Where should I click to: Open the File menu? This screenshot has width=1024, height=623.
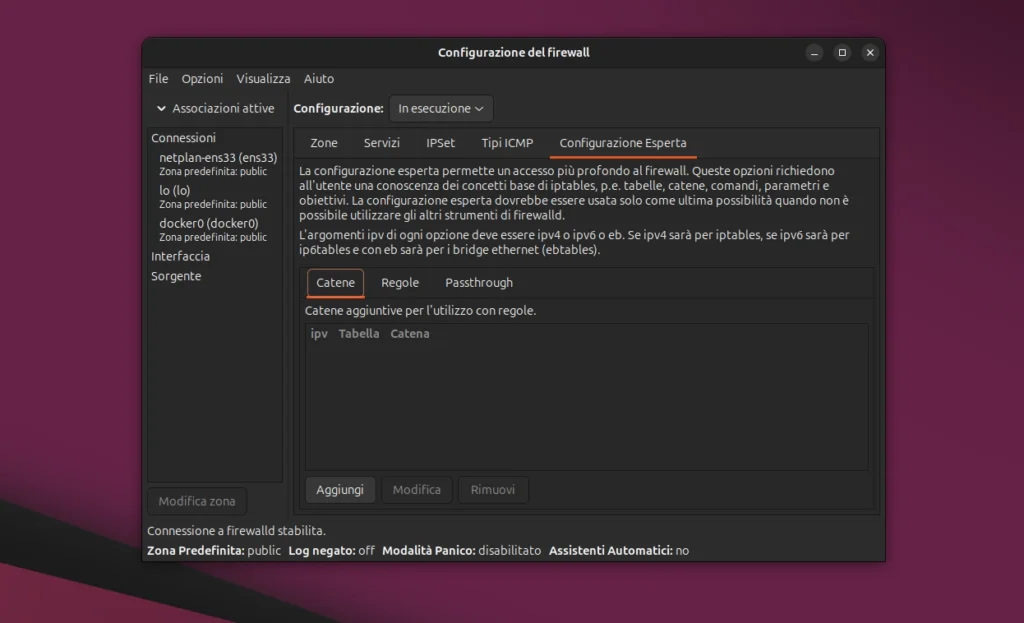click(x=158, y=78)
